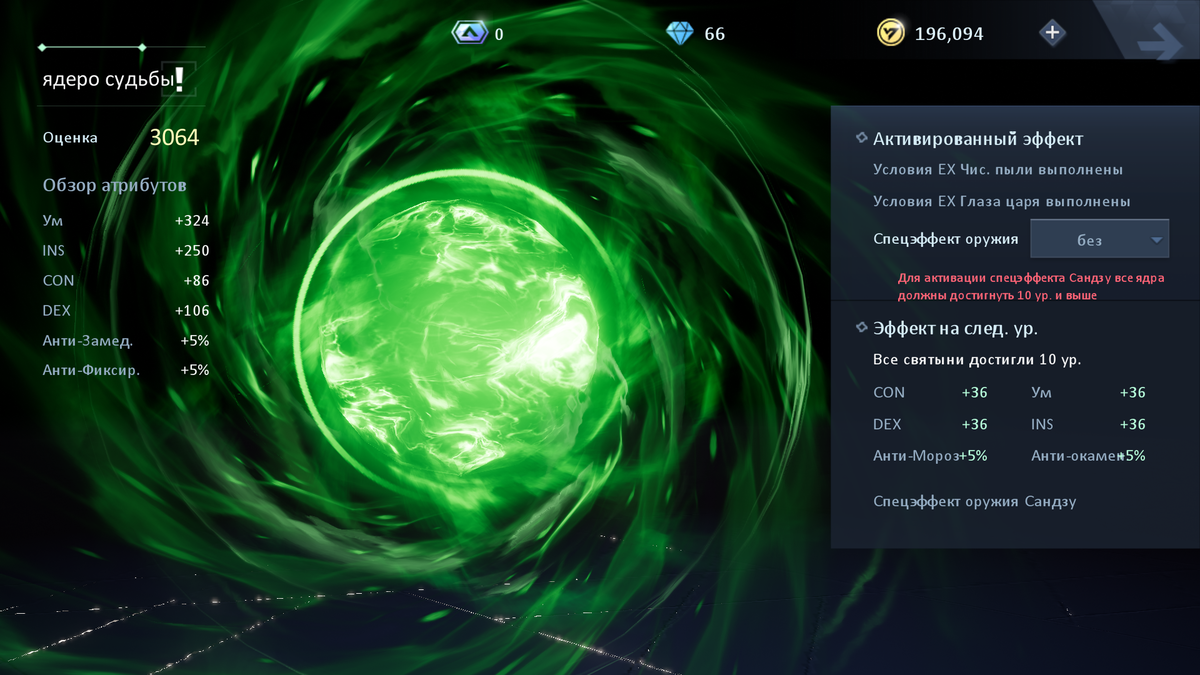Click the diamond bullet next to Активированный эффект
Screen dimensions: 1200x675
(x=861, y=138)
